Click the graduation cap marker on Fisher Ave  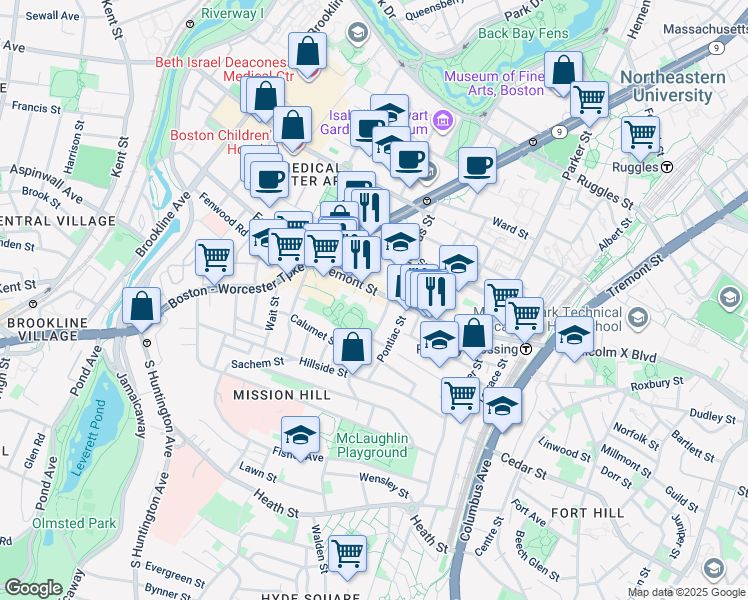[x=300, y=435]
